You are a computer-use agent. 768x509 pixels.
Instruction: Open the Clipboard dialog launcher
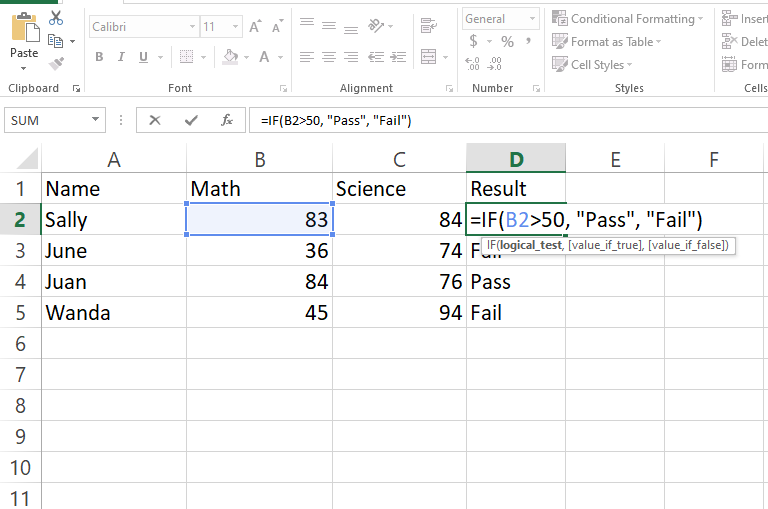(x=76, y=89)
